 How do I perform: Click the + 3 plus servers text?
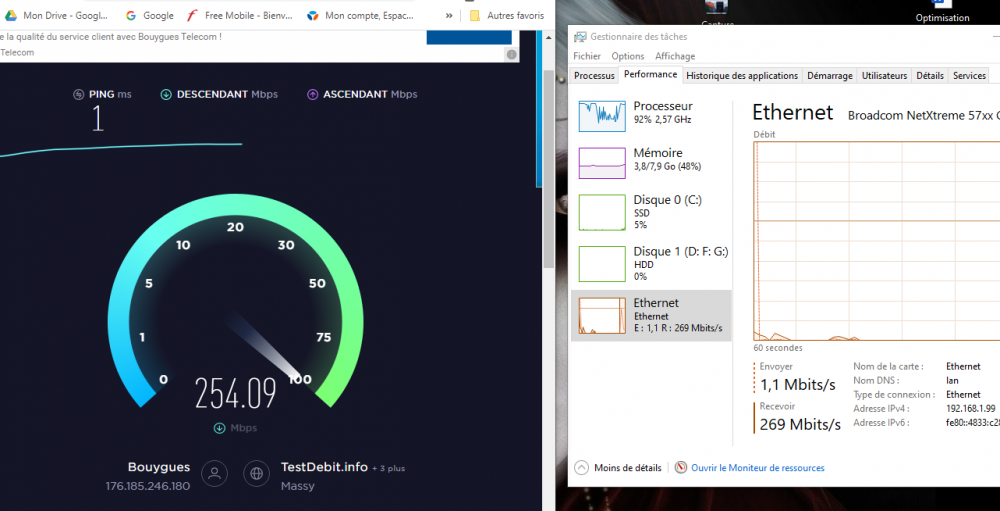pyautogui.click(x=388, y=468)
